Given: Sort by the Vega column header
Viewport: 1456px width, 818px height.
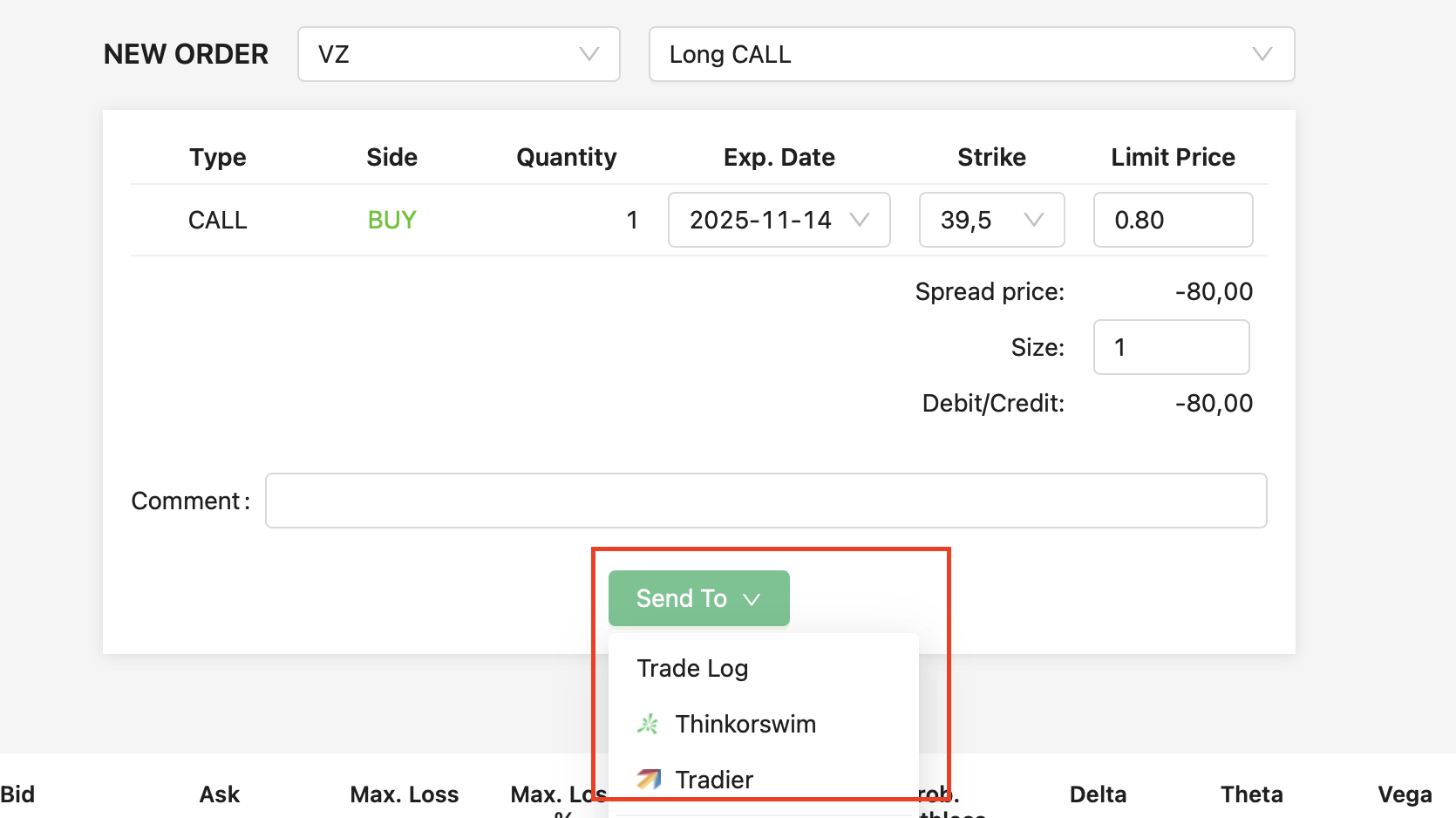Looking at the screenshot, I should [x=1405, y=794].
